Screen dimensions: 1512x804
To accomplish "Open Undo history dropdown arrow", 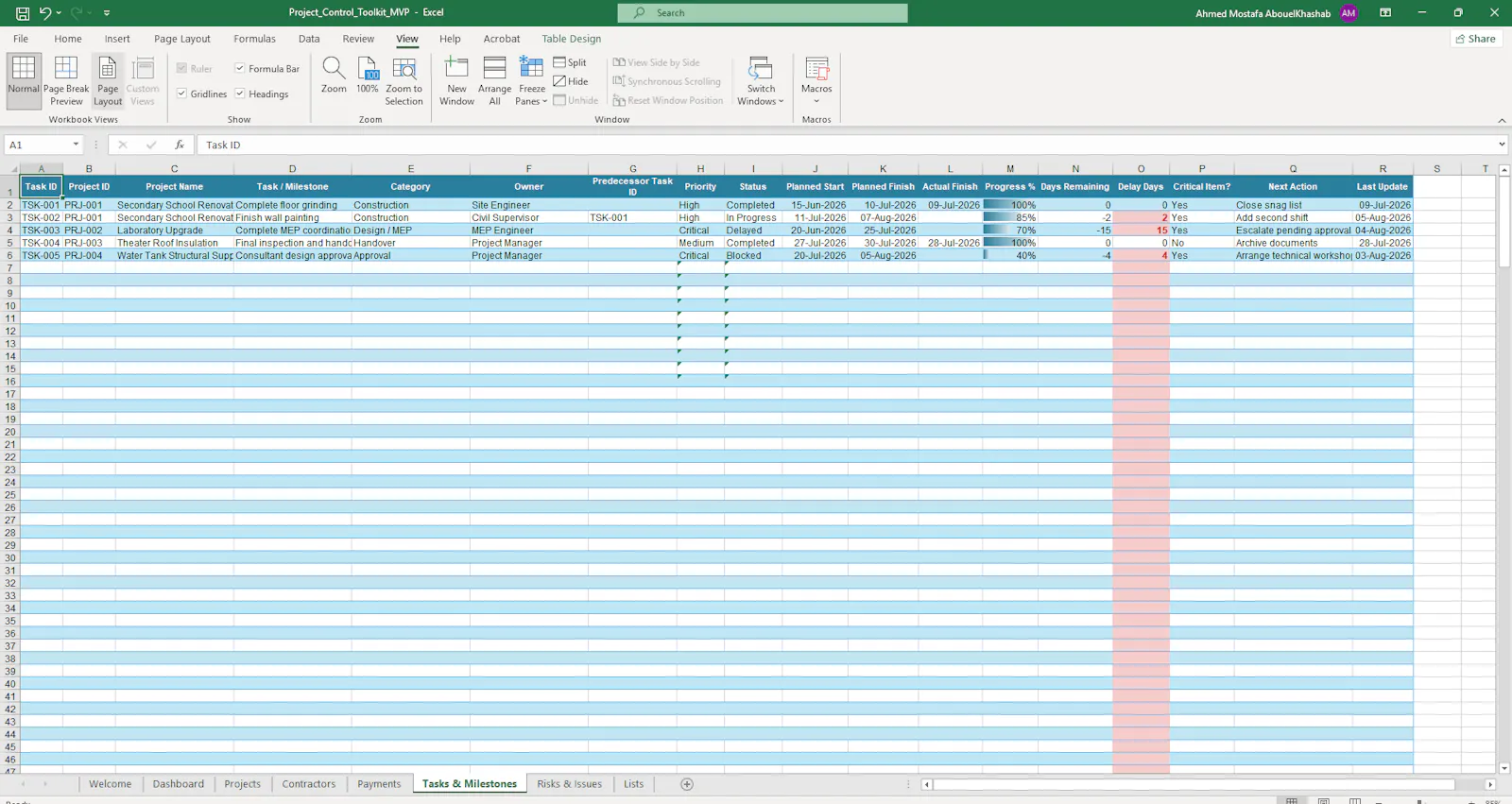I will (x=59, y=13).
